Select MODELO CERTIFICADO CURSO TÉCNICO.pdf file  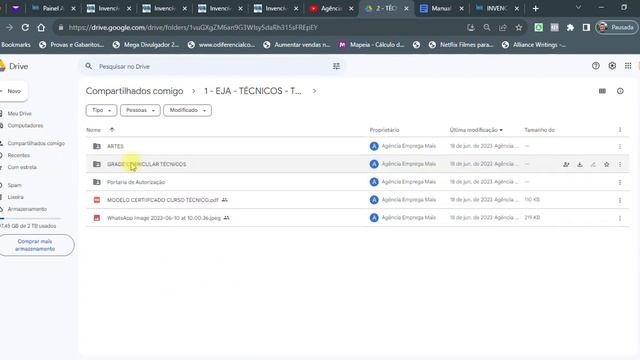pos(357,200)
